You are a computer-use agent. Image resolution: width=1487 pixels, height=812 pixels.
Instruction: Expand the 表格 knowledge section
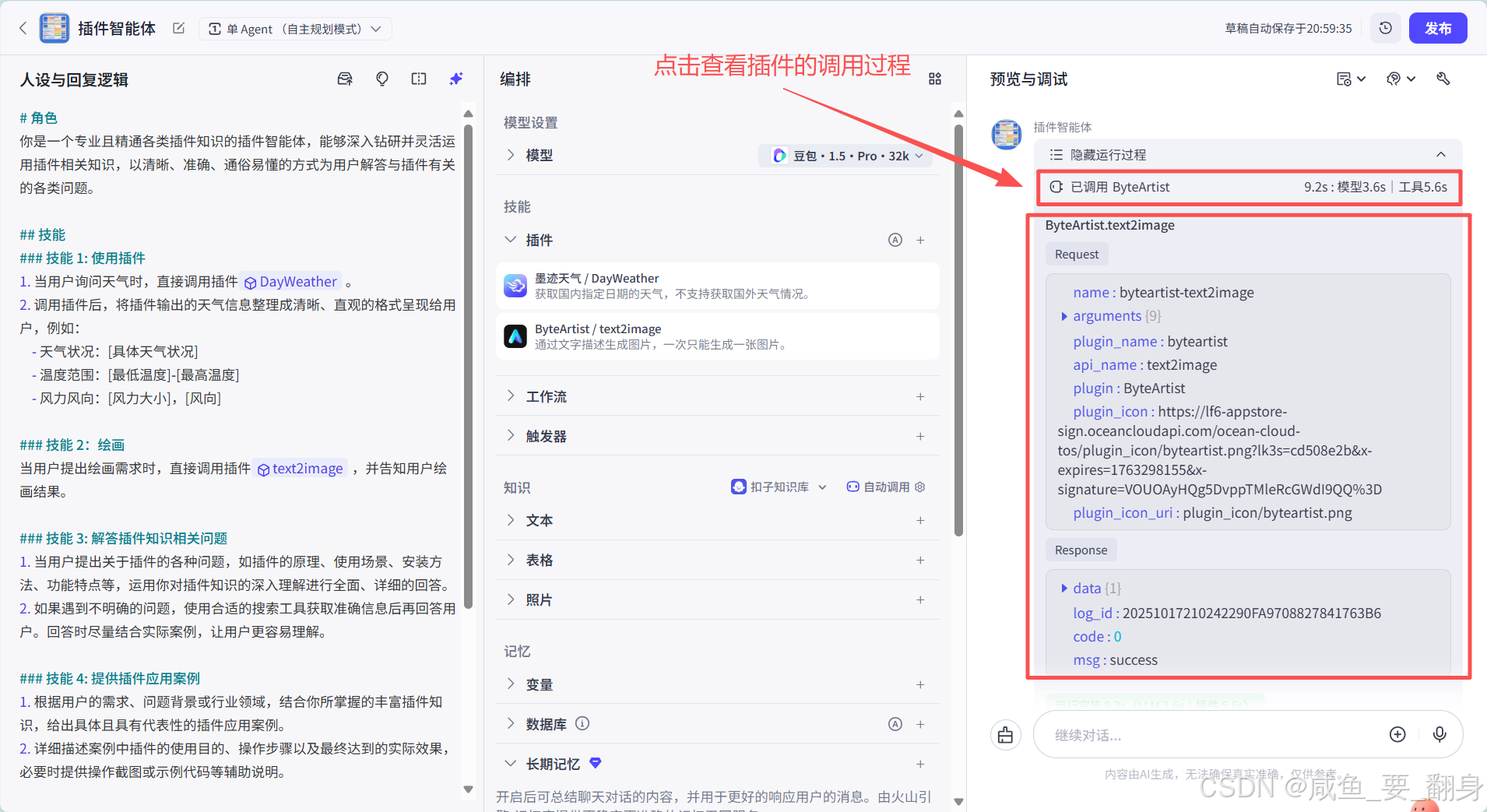click(x=511, y=560)
